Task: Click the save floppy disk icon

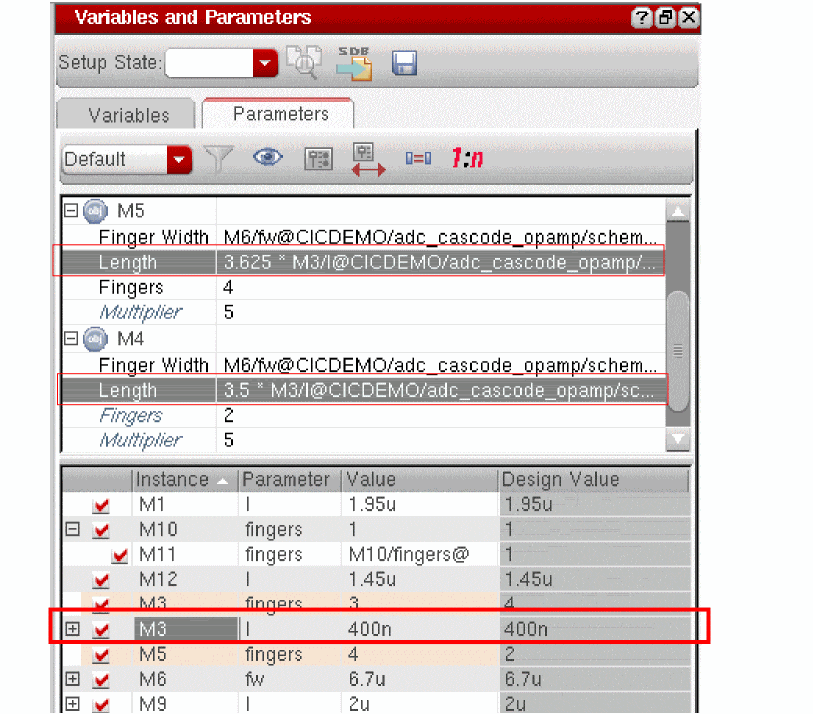Action: [x=404, y=63]
